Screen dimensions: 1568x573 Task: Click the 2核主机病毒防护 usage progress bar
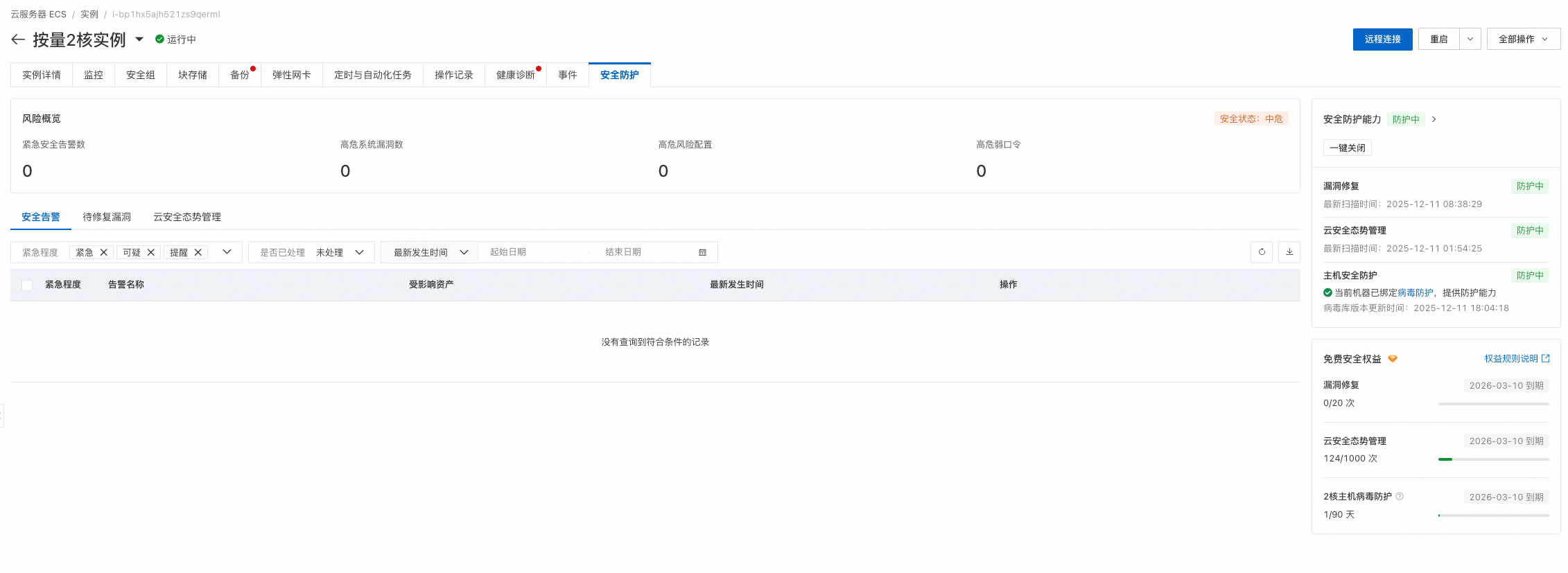[1493, 515]
